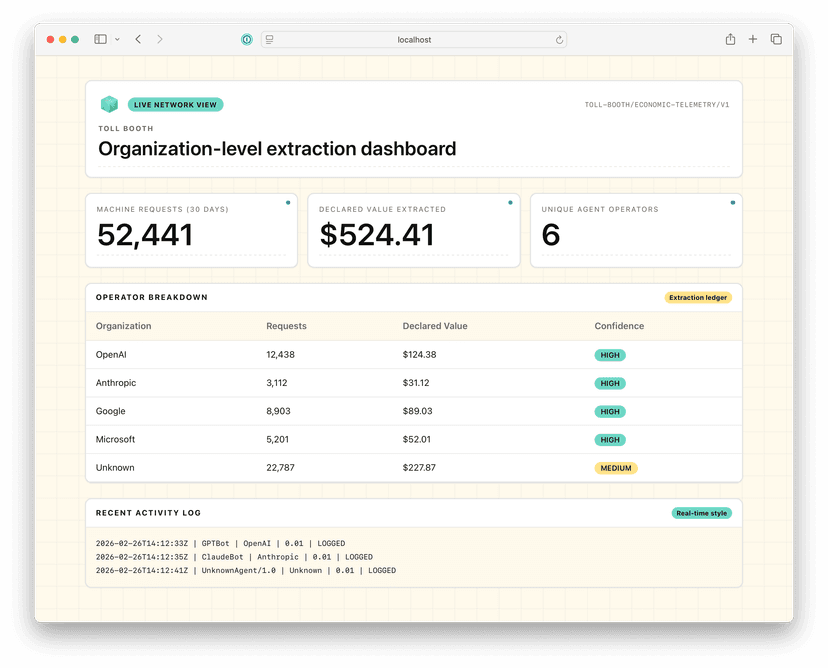Click the page reader icon in address bar
Viewport: 828px width, 668px height.
click(270, 40)
